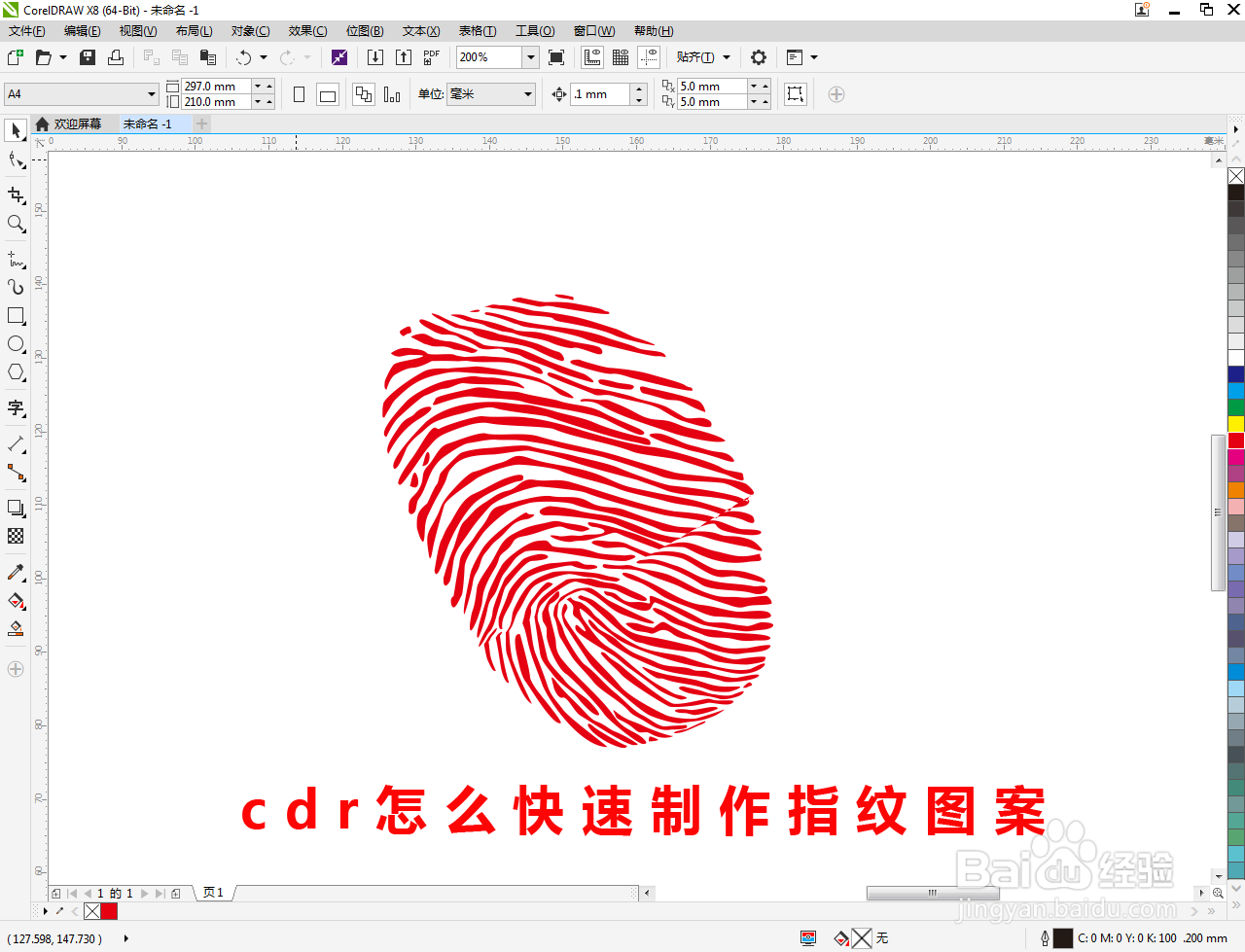Switch page orientation to landscape
The width and height of the screenshot is (1245, 952).
(x=328, y=94)
